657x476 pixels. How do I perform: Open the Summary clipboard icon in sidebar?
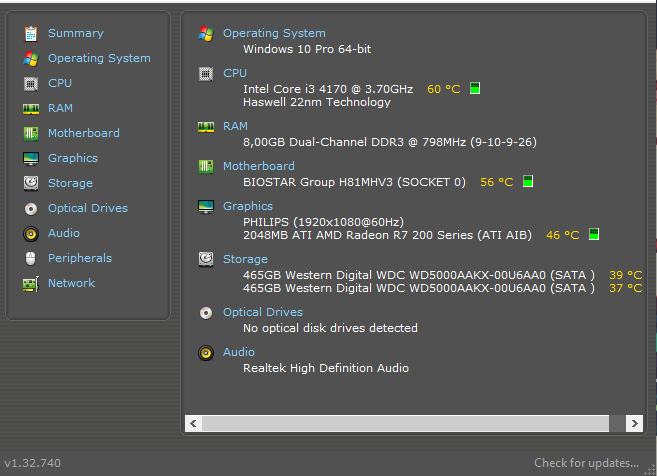pyautogui.click(x=31, y=34)
